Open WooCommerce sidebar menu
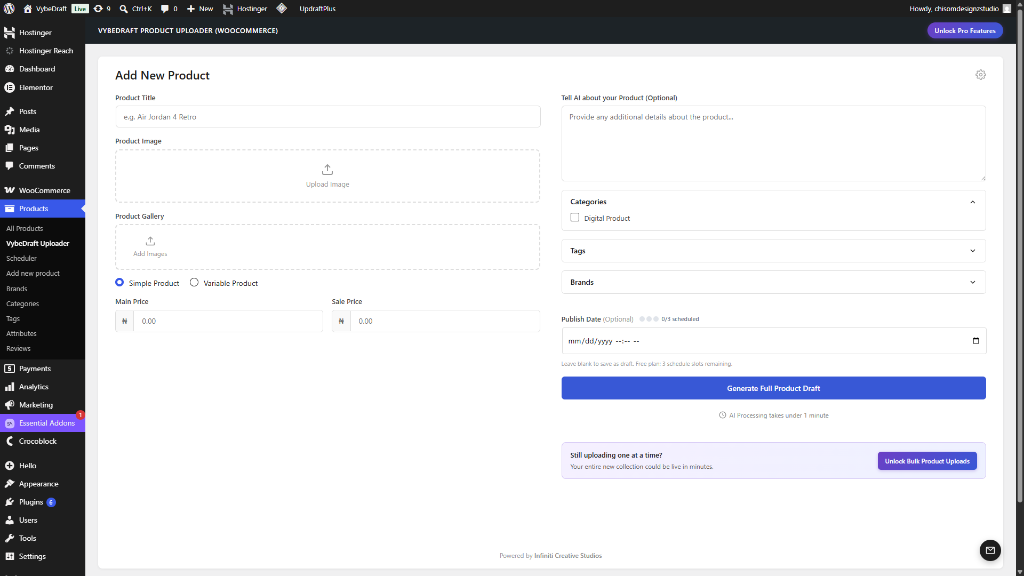Image resolution: width=1024 pixels, height=576 pixels. click(42, 190)
